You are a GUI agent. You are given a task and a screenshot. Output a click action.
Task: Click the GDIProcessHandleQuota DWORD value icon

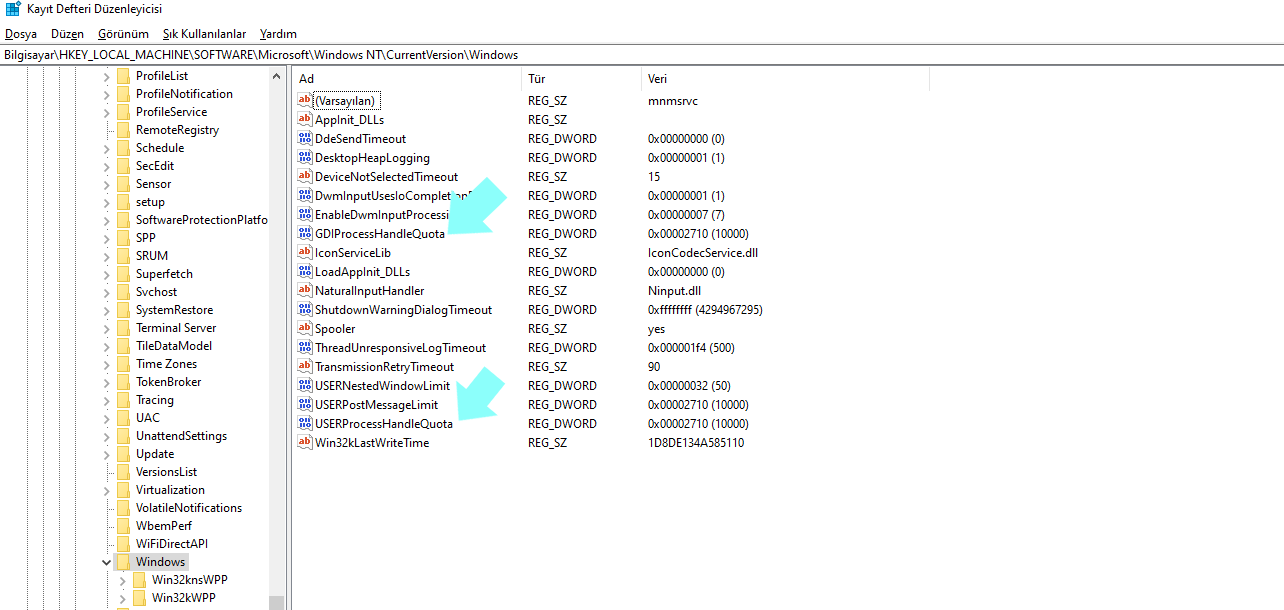(x=305, y=234)
